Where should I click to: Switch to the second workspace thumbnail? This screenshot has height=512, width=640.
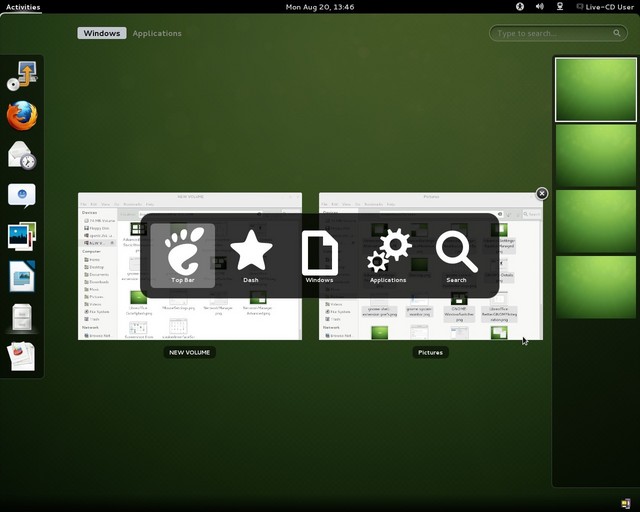[x=596, y=156]
